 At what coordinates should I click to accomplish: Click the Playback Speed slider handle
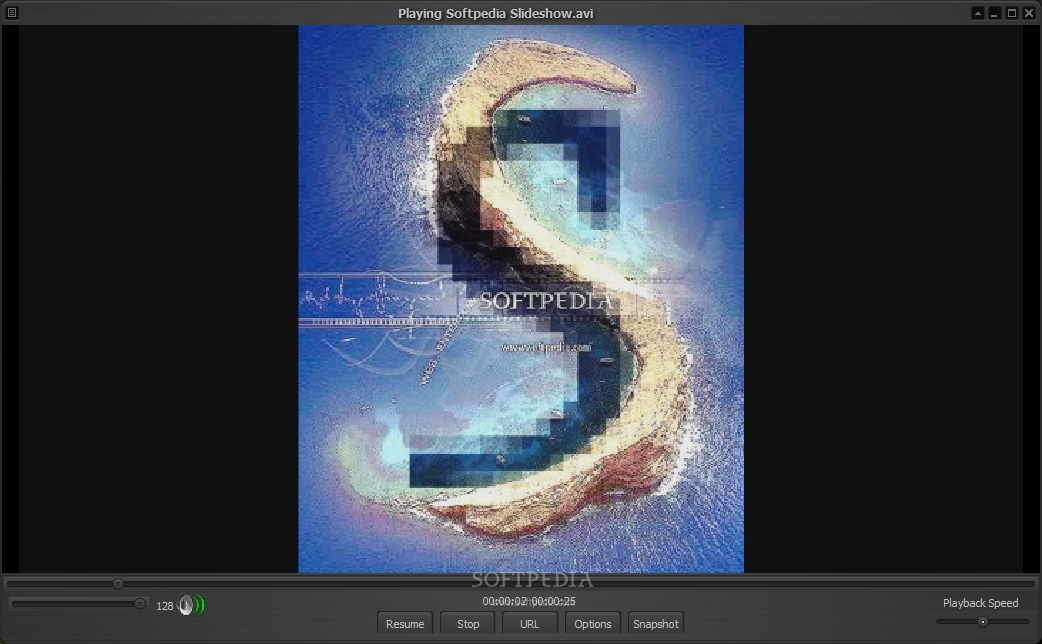click(x=982, y=621)
